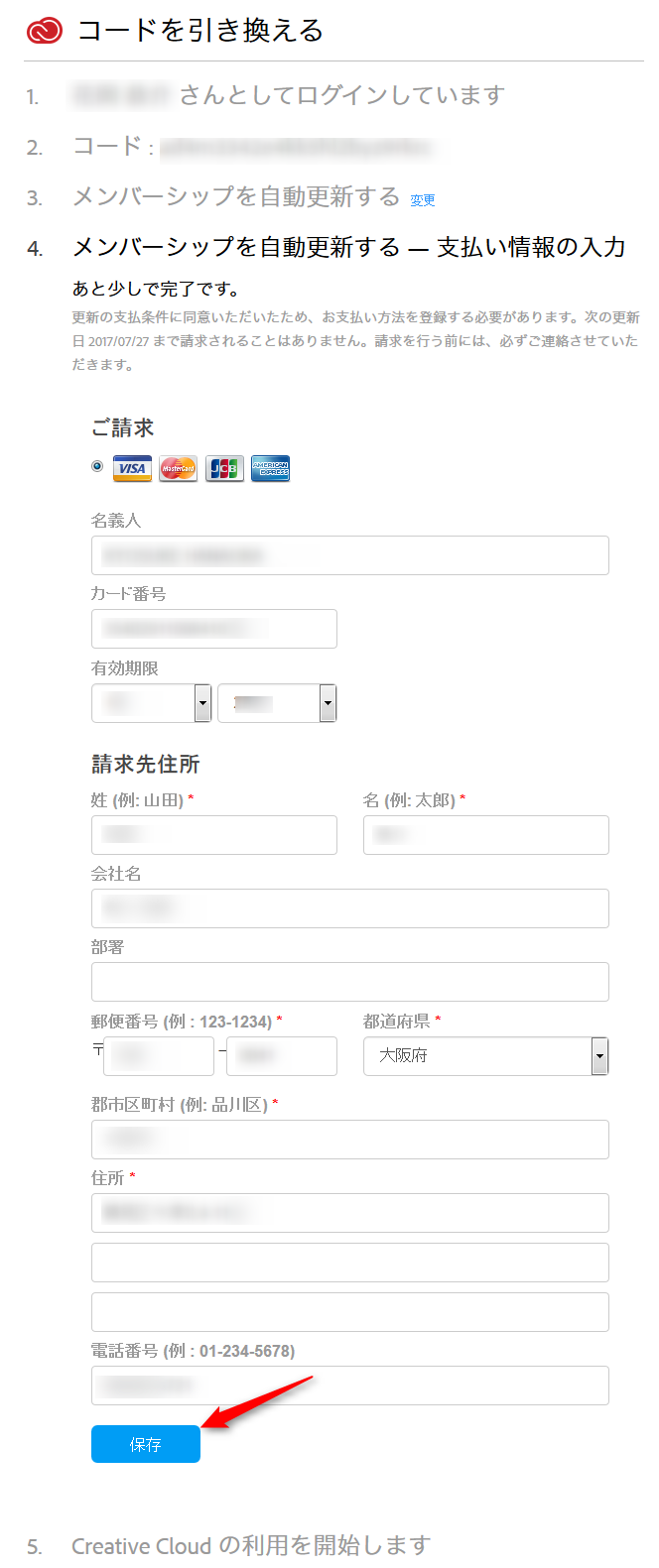Click the 姓 last name field
The image size is (659, 1568).
[214, 835]
